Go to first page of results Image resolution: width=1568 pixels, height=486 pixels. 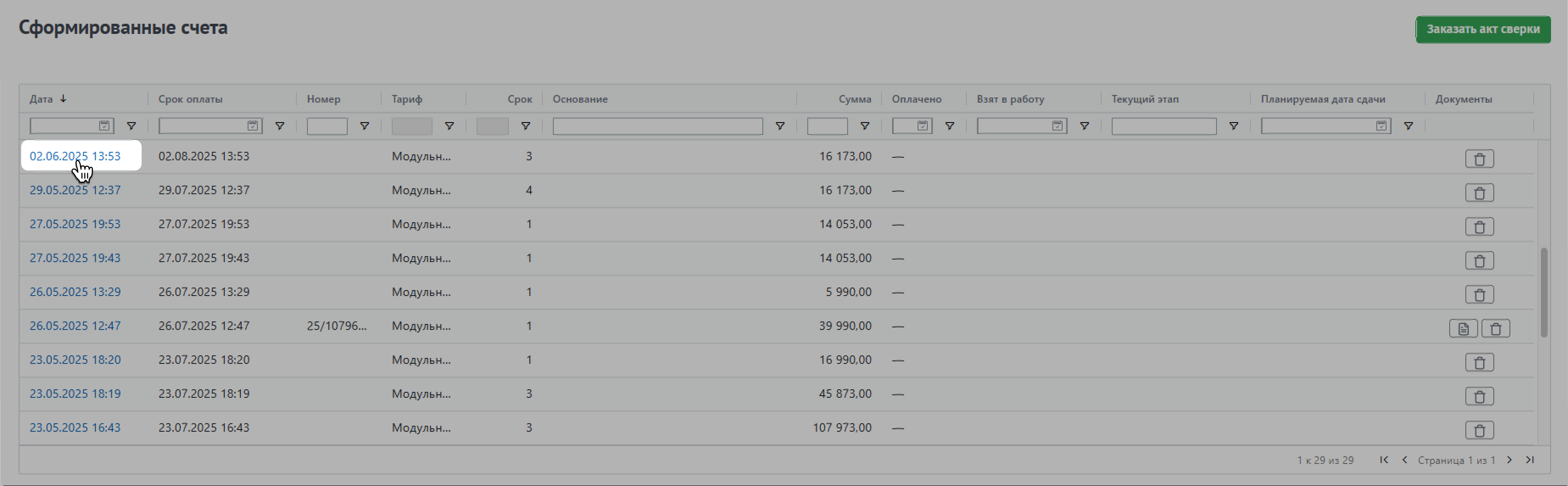[1384, 460]
